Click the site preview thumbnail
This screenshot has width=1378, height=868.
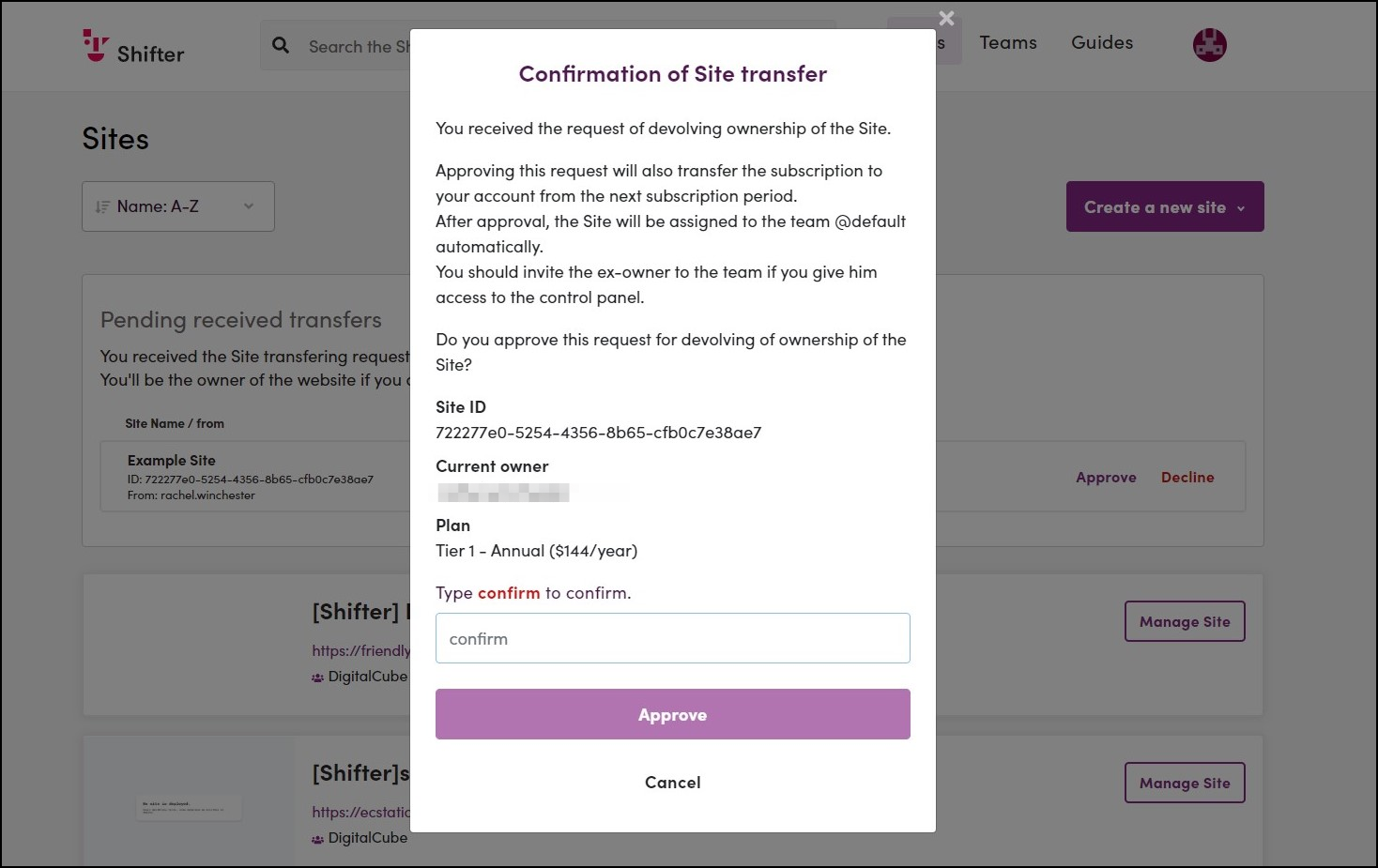189,801
